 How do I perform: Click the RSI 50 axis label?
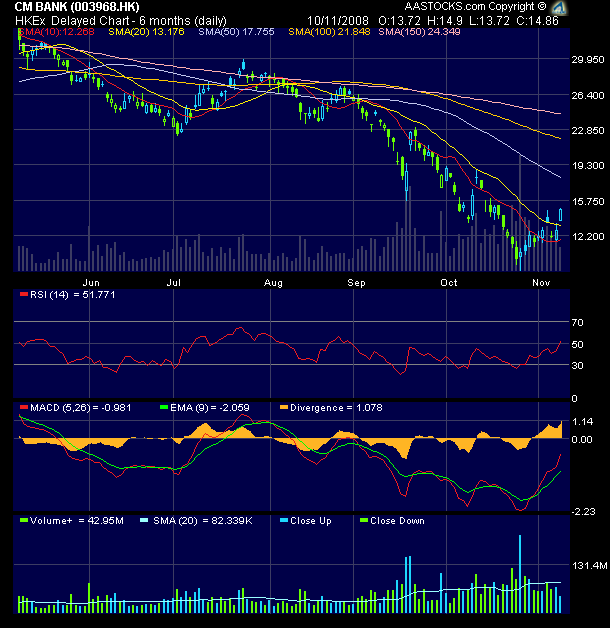click(577, 344)
